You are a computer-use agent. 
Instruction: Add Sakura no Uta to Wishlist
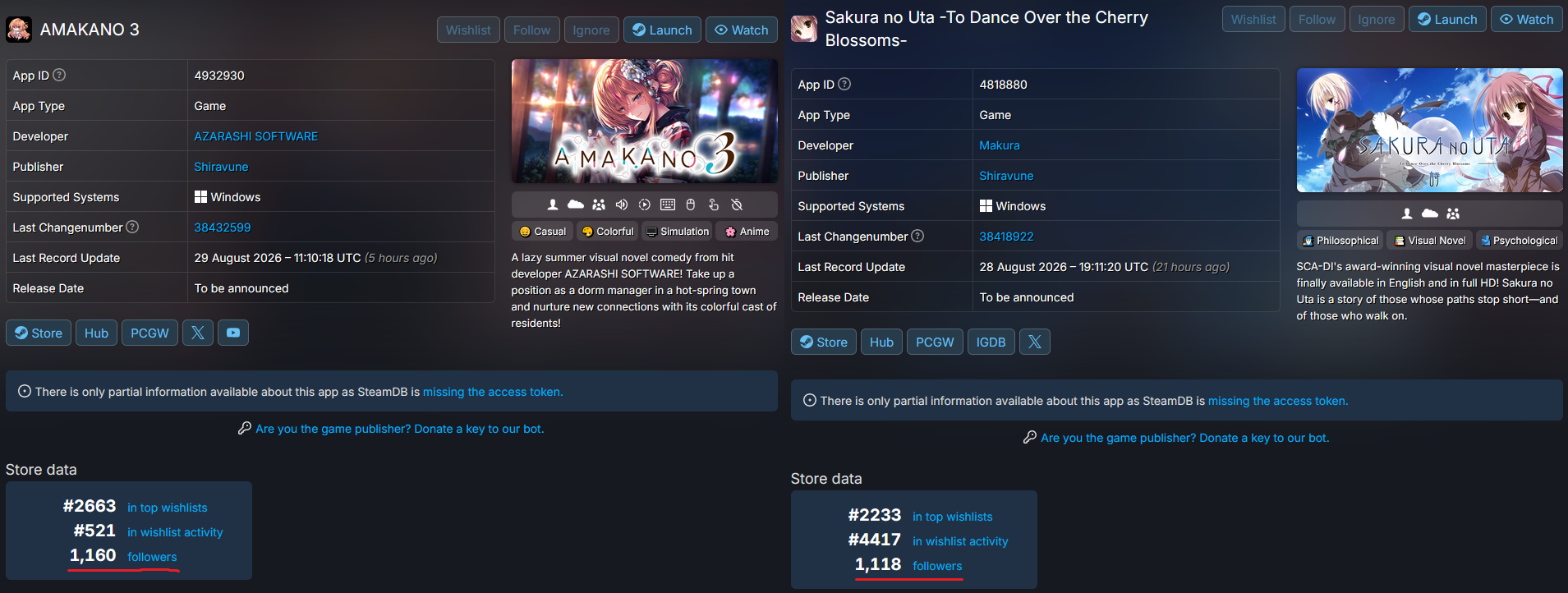click(x=1253, y=19)
